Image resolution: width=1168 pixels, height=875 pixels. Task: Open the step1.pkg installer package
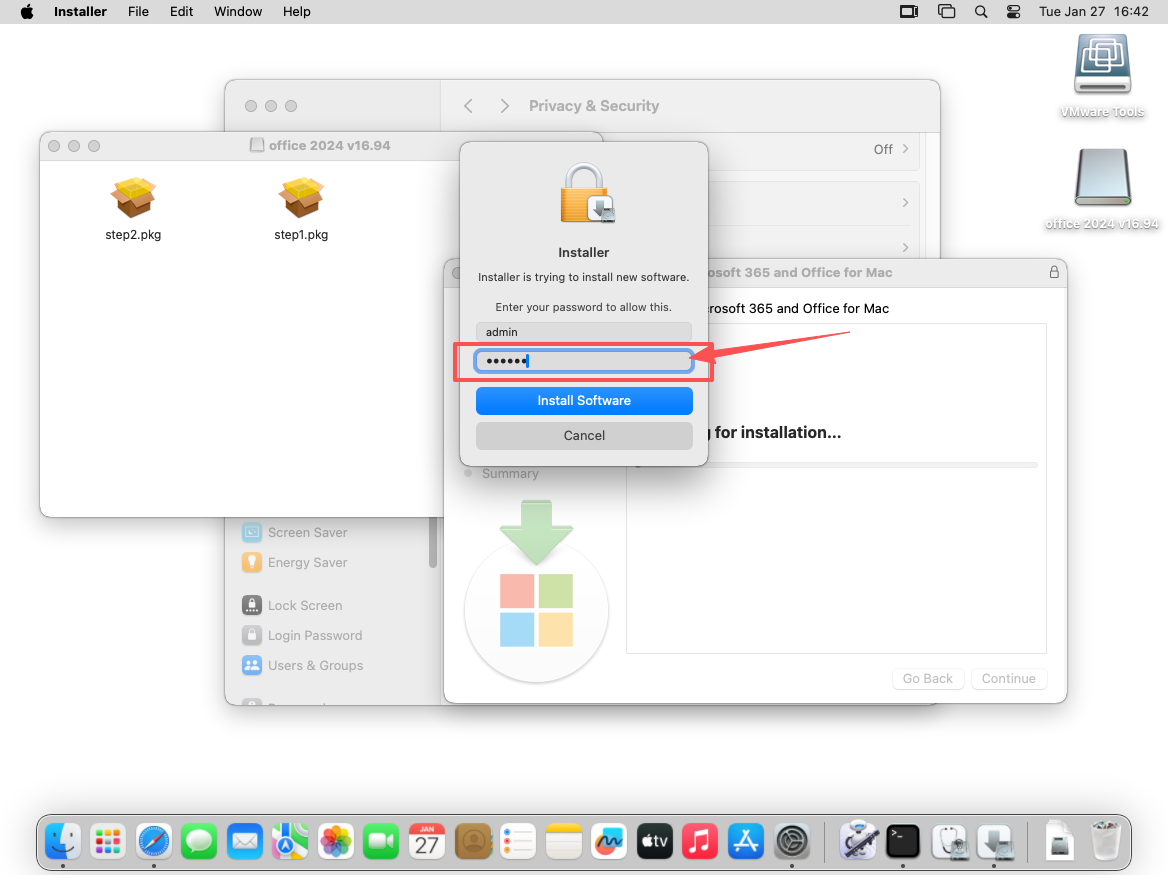(301, 199)
